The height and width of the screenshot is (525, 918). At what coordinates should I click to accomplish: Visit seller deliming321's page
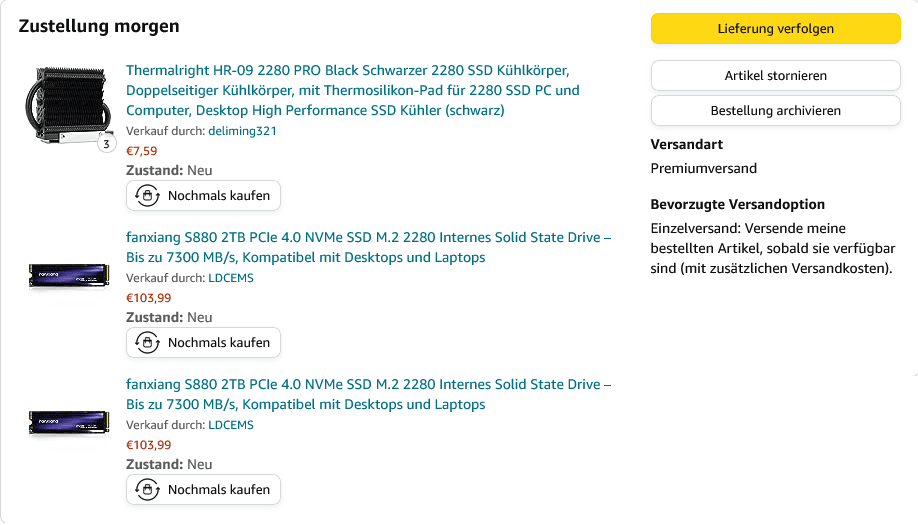coord(242,131)
